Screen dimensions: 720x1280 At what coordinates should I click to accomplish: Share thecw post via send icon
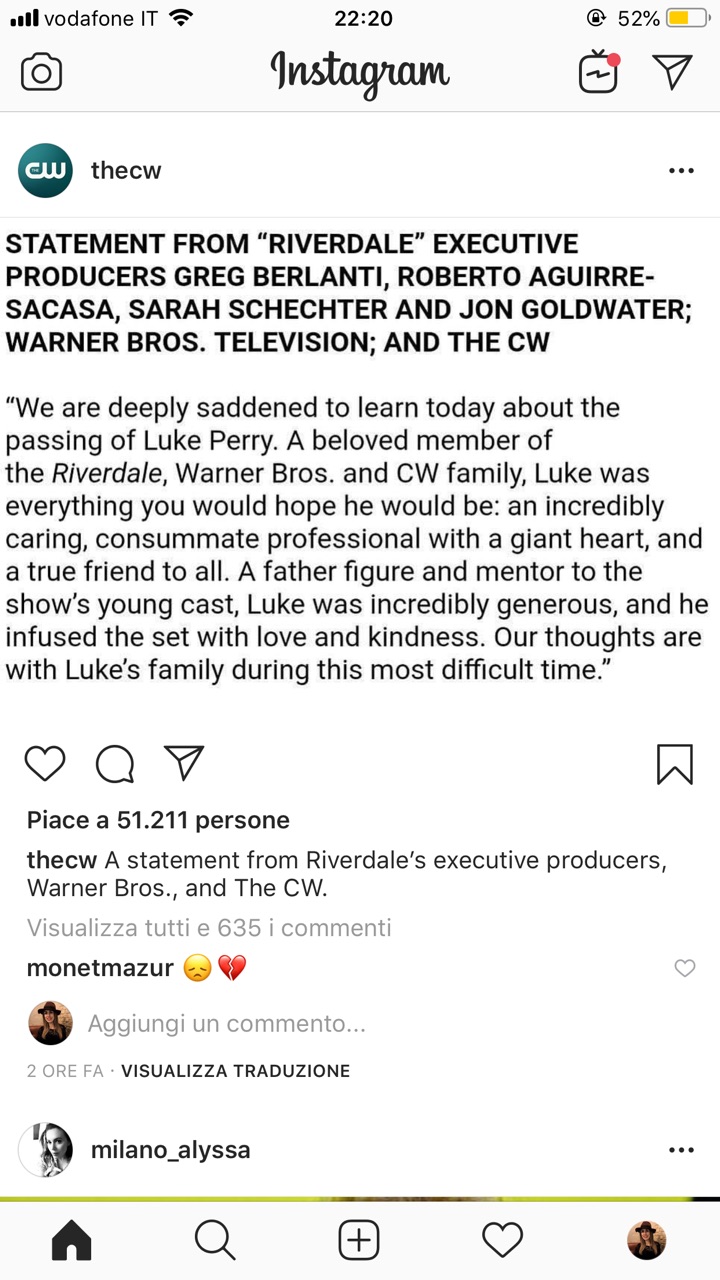(184, 764)
